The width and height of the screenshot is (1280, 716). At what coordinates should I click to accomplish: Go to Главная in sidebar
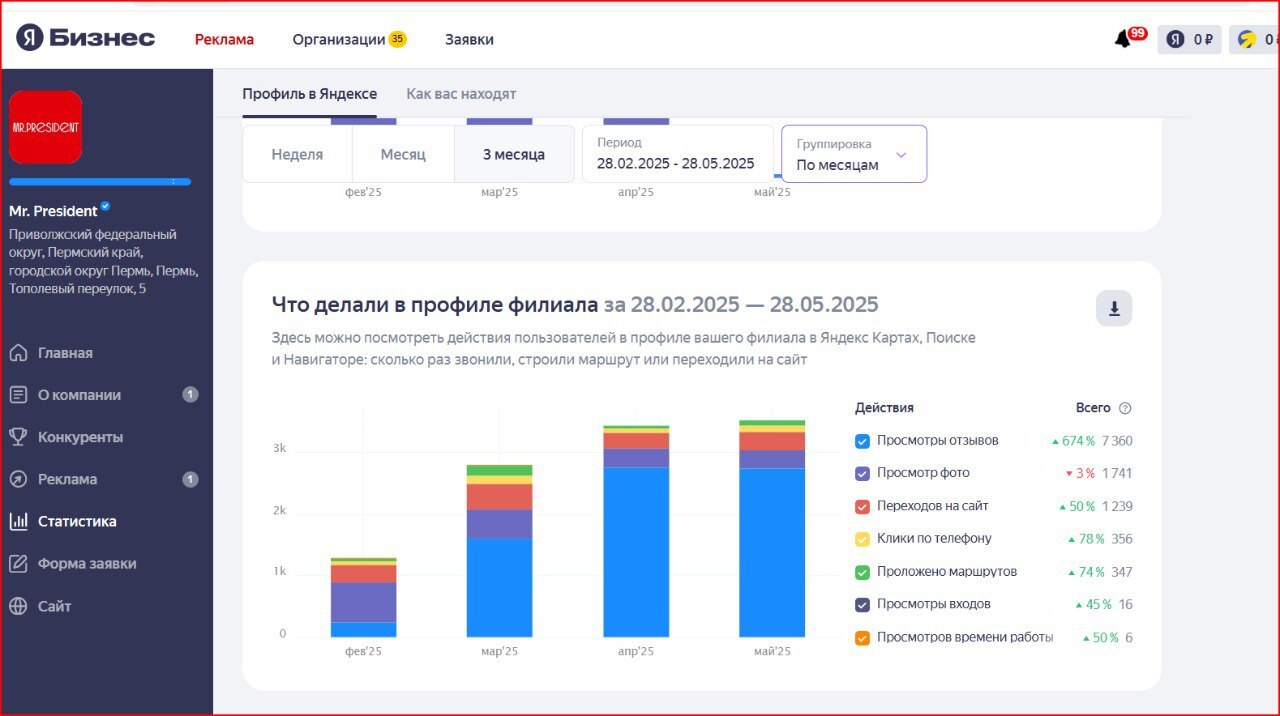pyautogui.click(x=65, y=353)
